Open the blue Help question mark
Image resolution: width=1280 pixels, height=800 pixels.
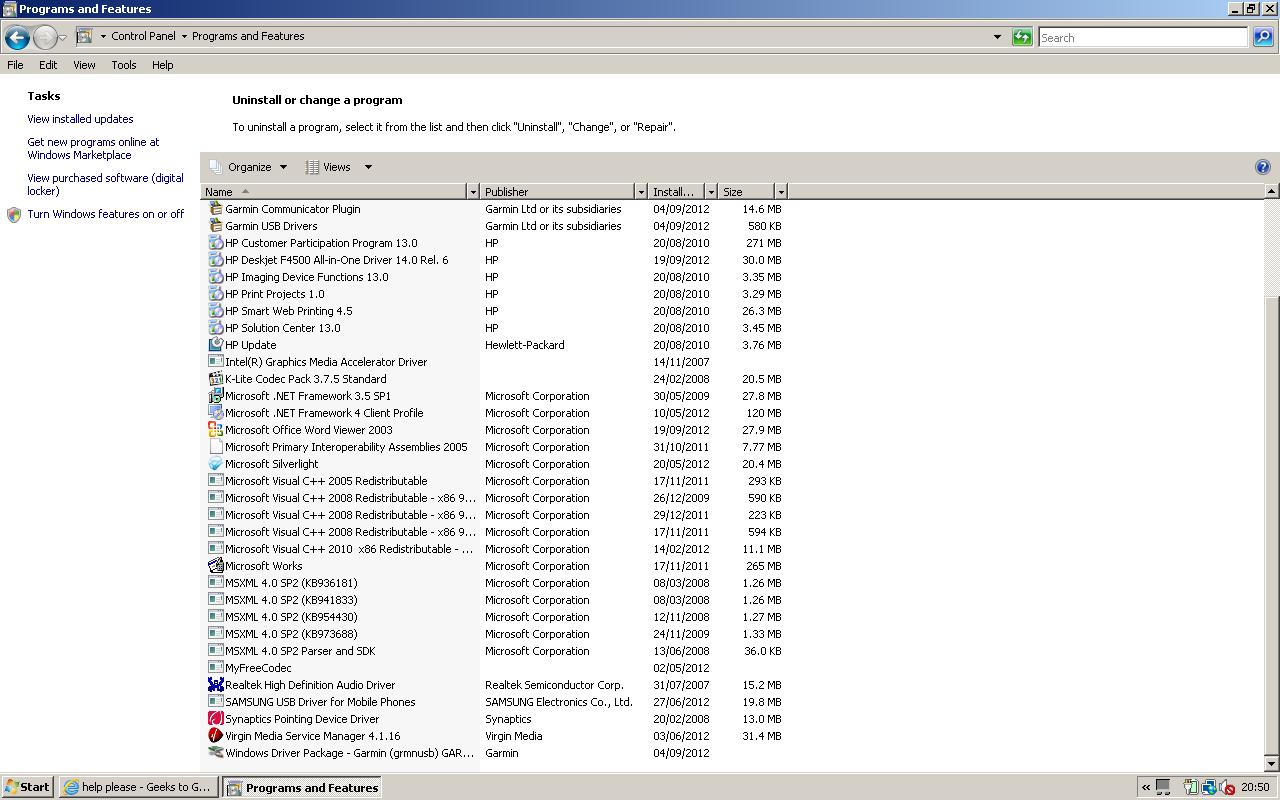[x=1262, y=167]
